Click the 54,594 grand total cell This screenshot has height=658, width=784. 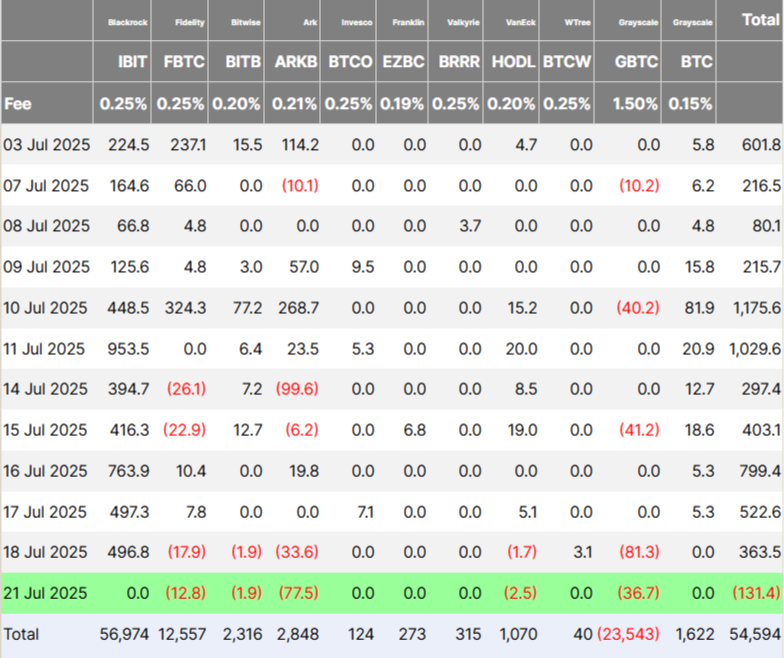(755, 634)
